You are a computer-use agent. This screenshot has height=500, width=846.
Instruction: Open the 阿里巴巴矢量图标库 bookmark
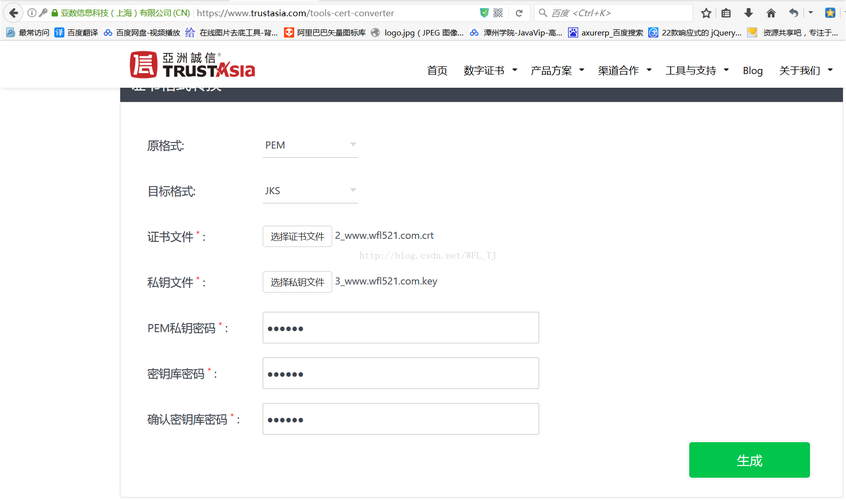pos(325,33)
